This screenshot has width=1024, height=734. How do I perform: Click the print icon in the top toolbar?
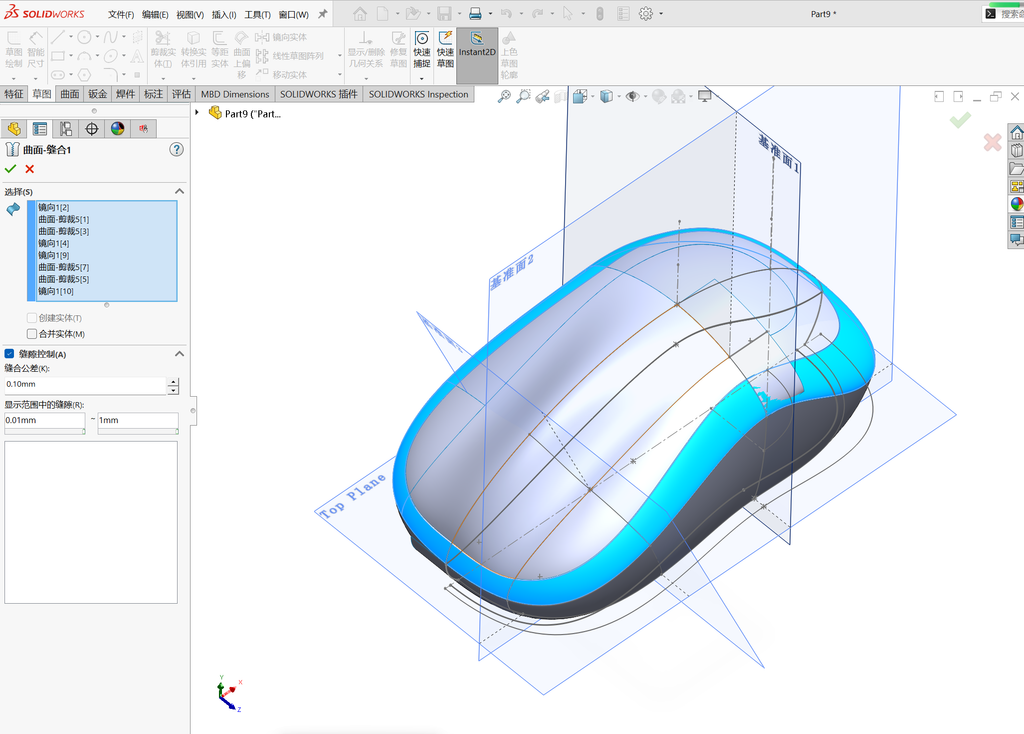coord(475,13)
